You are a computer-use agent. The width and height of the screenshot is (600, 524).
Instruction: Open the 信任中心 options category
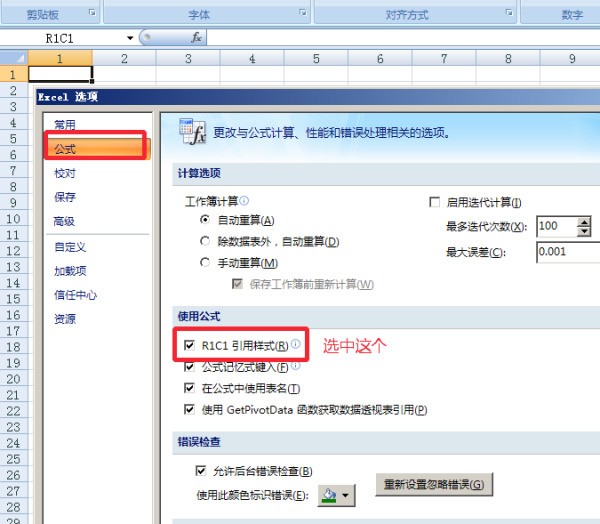[x=75, y=295]
